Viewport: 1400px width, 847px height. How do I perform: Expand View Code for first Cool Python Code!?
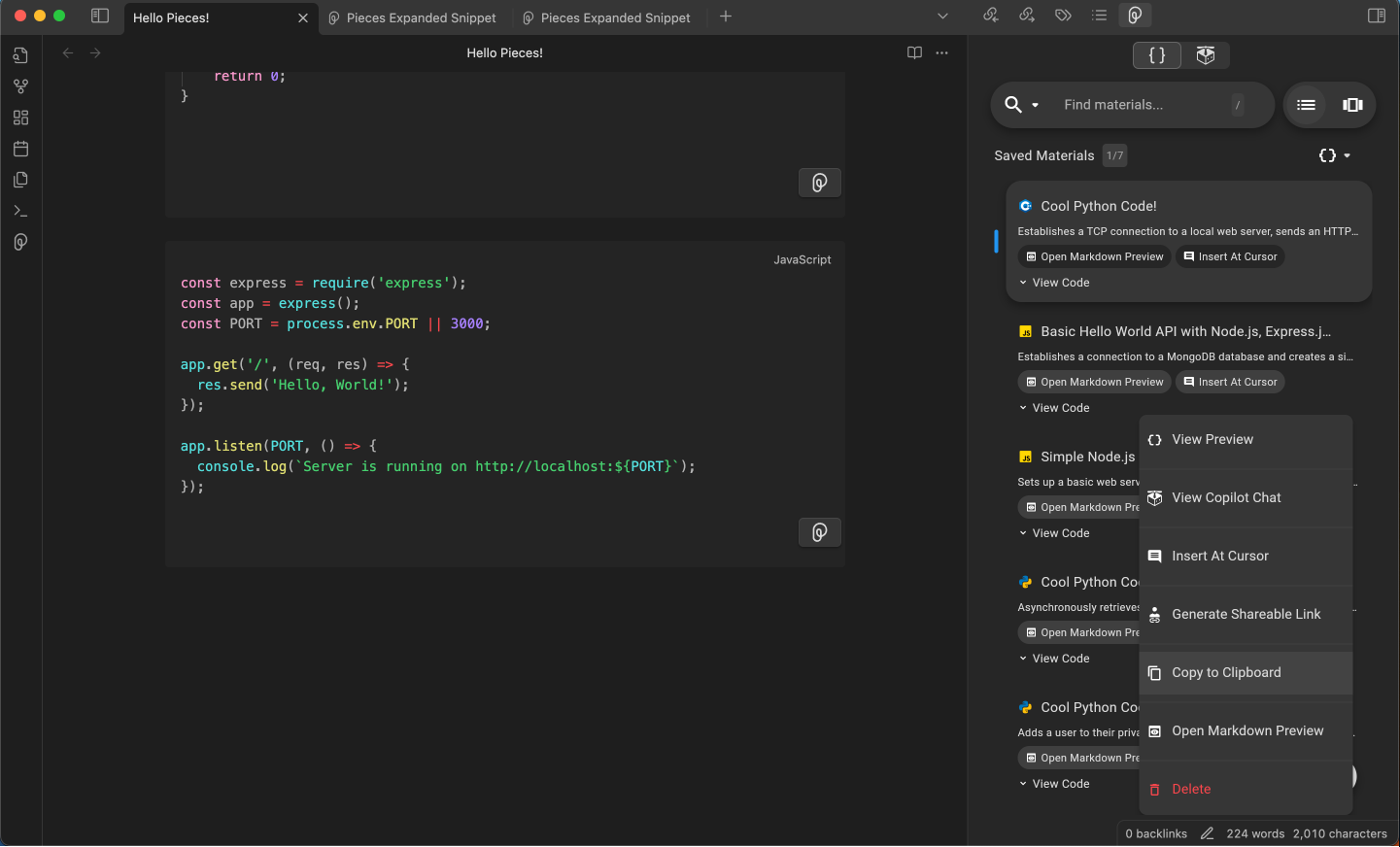[x=1054, y=283]
